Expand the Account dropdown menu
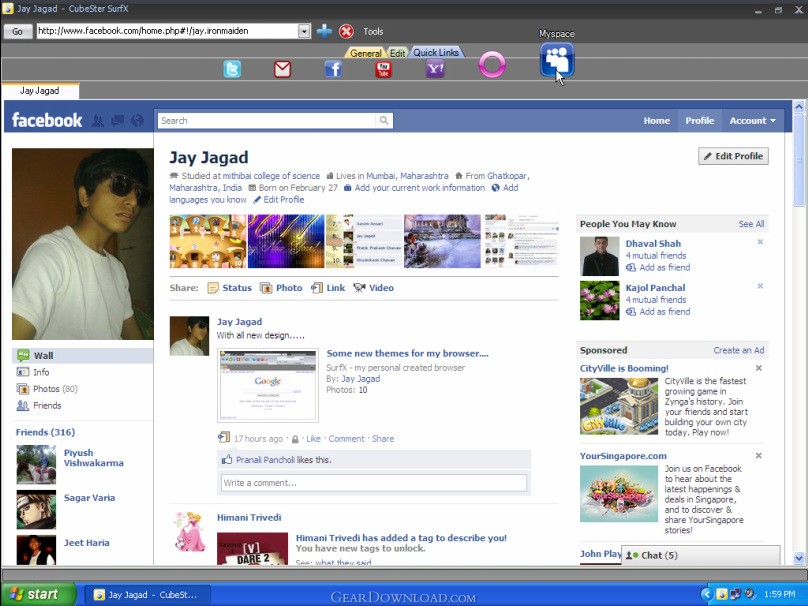Viewport: 808px width, 606px height. click(752, 121)
